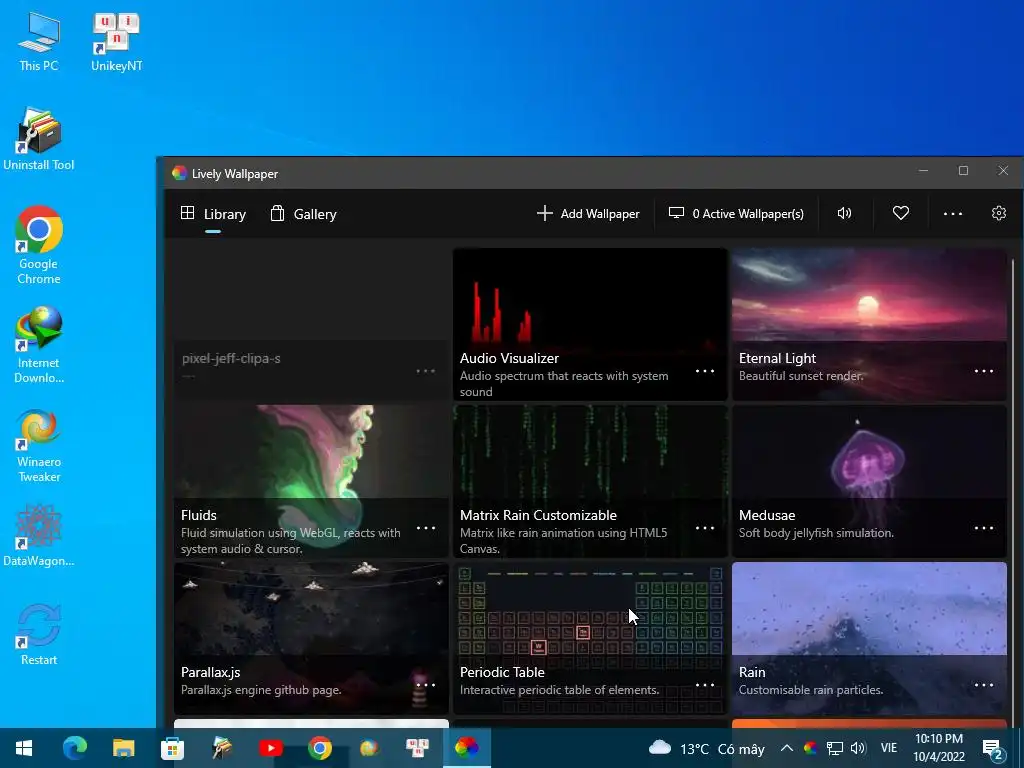
Task: Click the plus icon beside Add Wallpaper
Action: pyautogui.click(x=545, y=213)
